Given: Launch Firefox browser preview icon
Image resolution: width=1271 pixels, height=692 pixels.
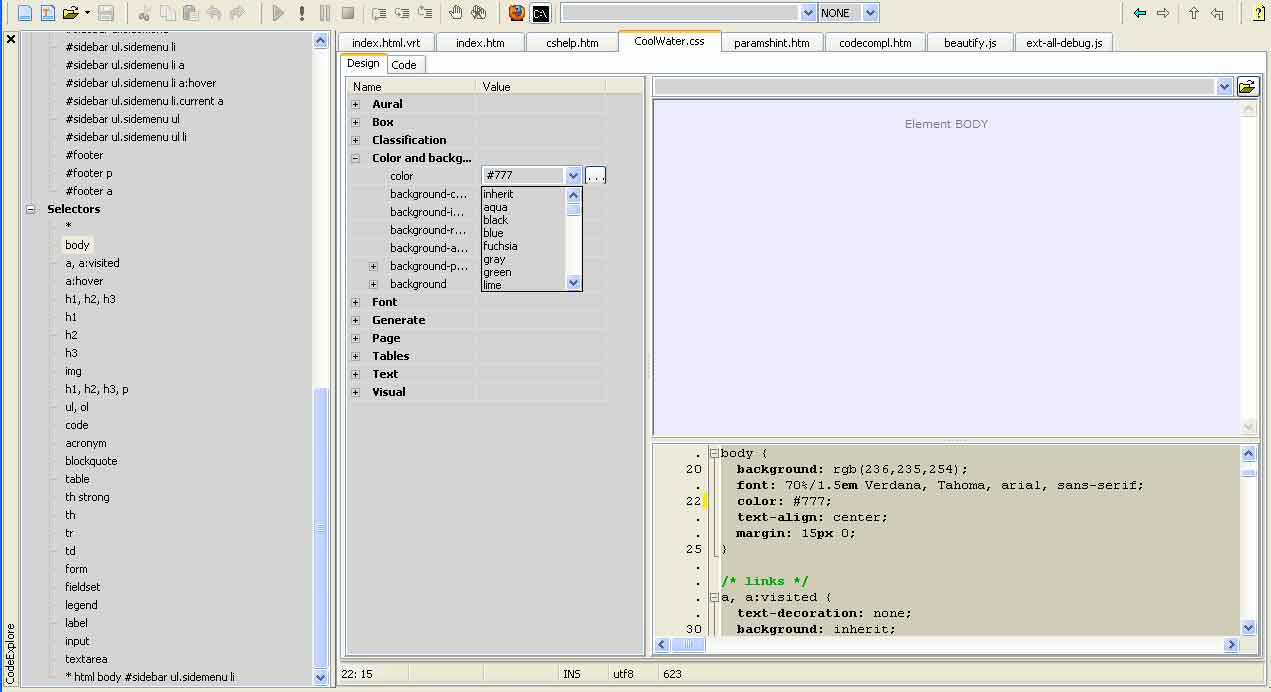Looking at the screenshot, I should tap(516, 13).
